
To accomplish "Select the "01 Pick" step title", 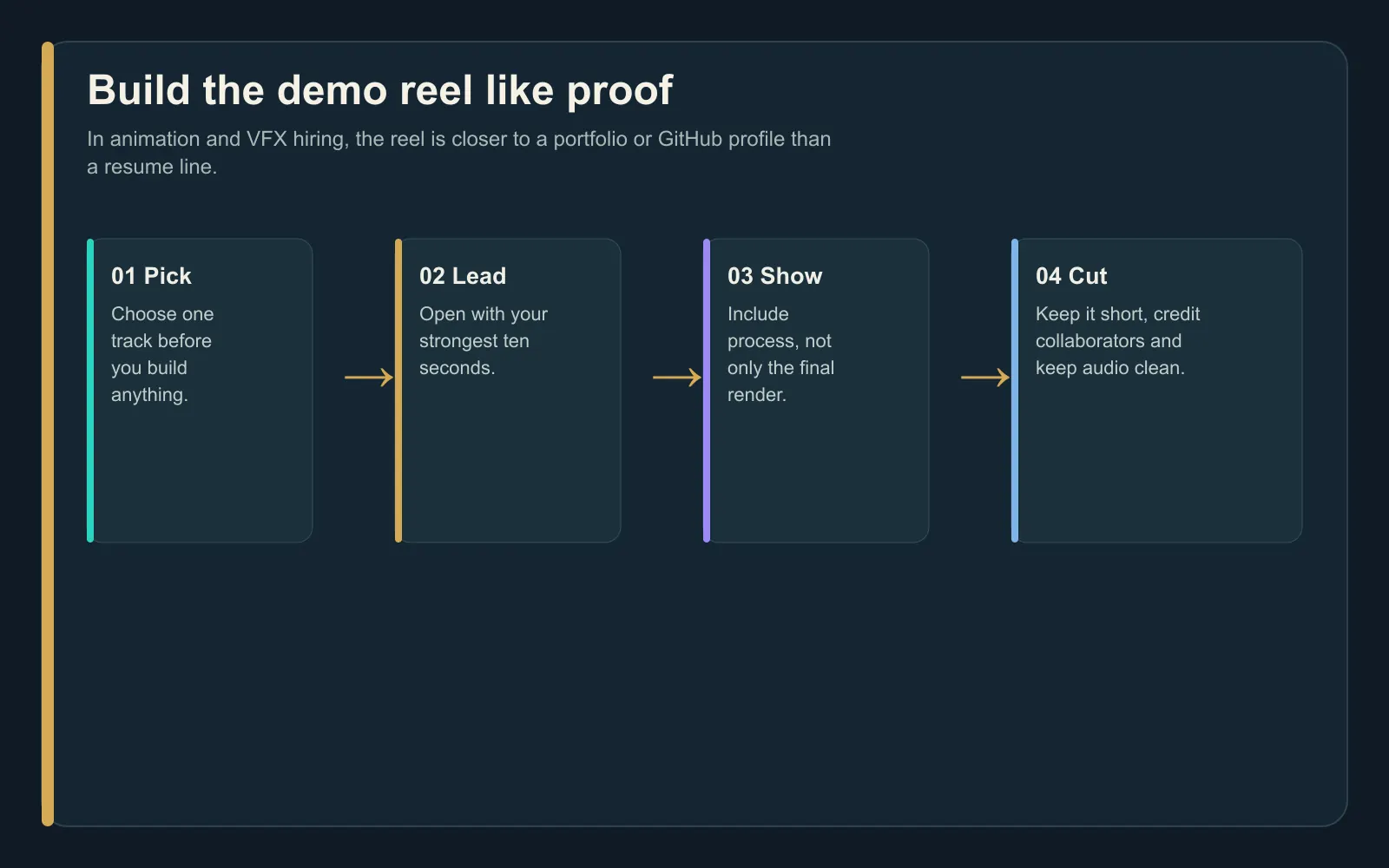I will pyautogui.click(x=151, y=276).
